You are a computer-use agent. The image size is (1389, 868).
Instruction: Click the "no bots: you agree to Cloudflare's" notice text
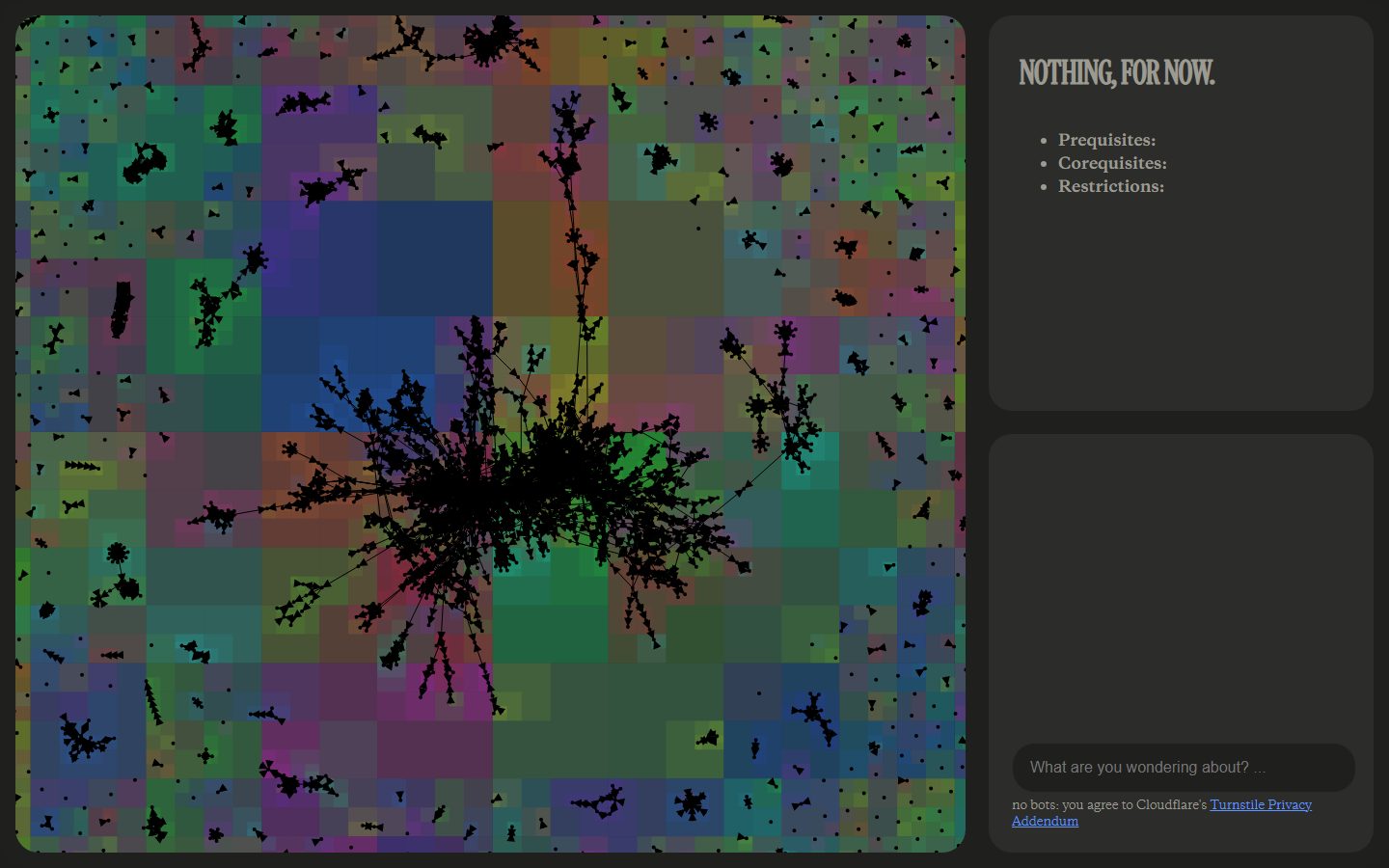point(1109,804)
